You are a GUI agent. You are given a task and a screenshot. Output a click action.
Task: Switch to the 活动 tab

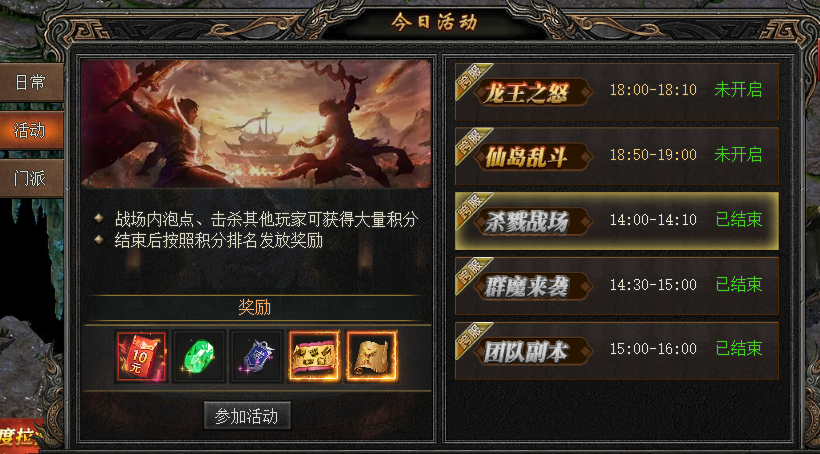(x=31, y=130)
